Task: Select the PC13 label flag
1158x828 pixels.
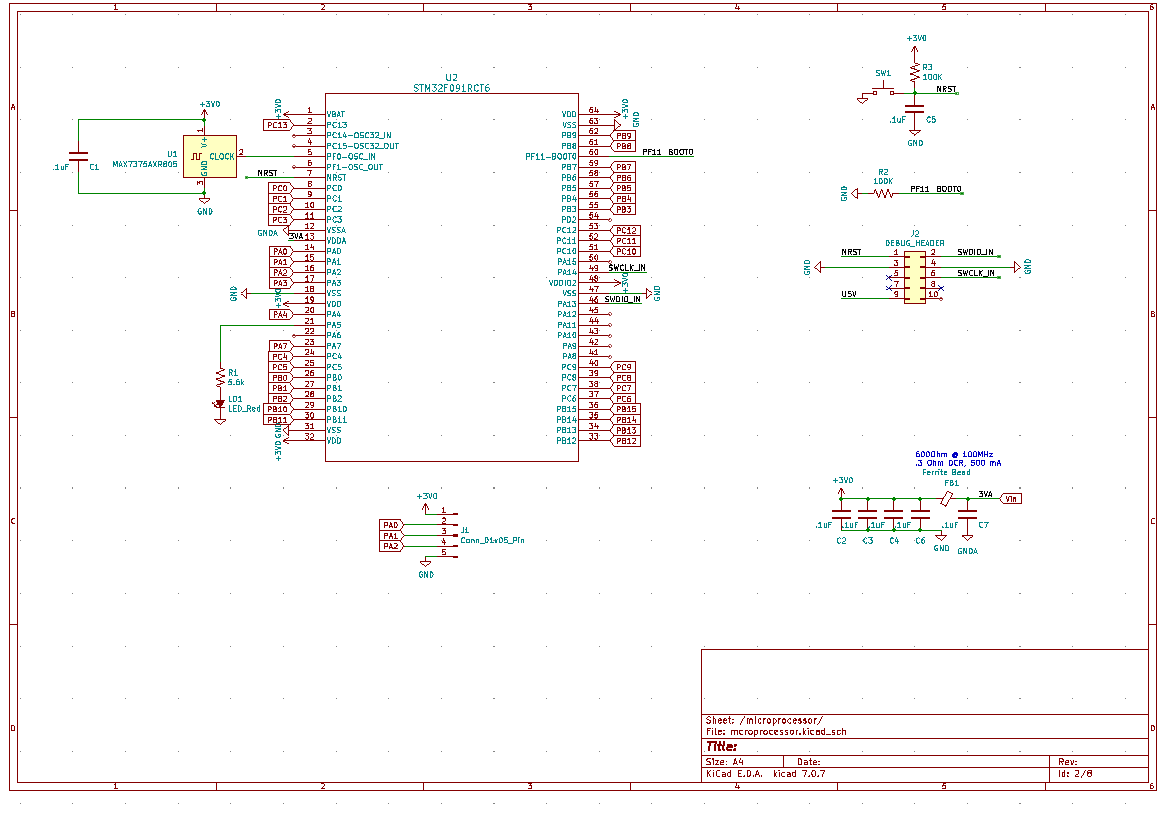Action: tap(278, 125)
